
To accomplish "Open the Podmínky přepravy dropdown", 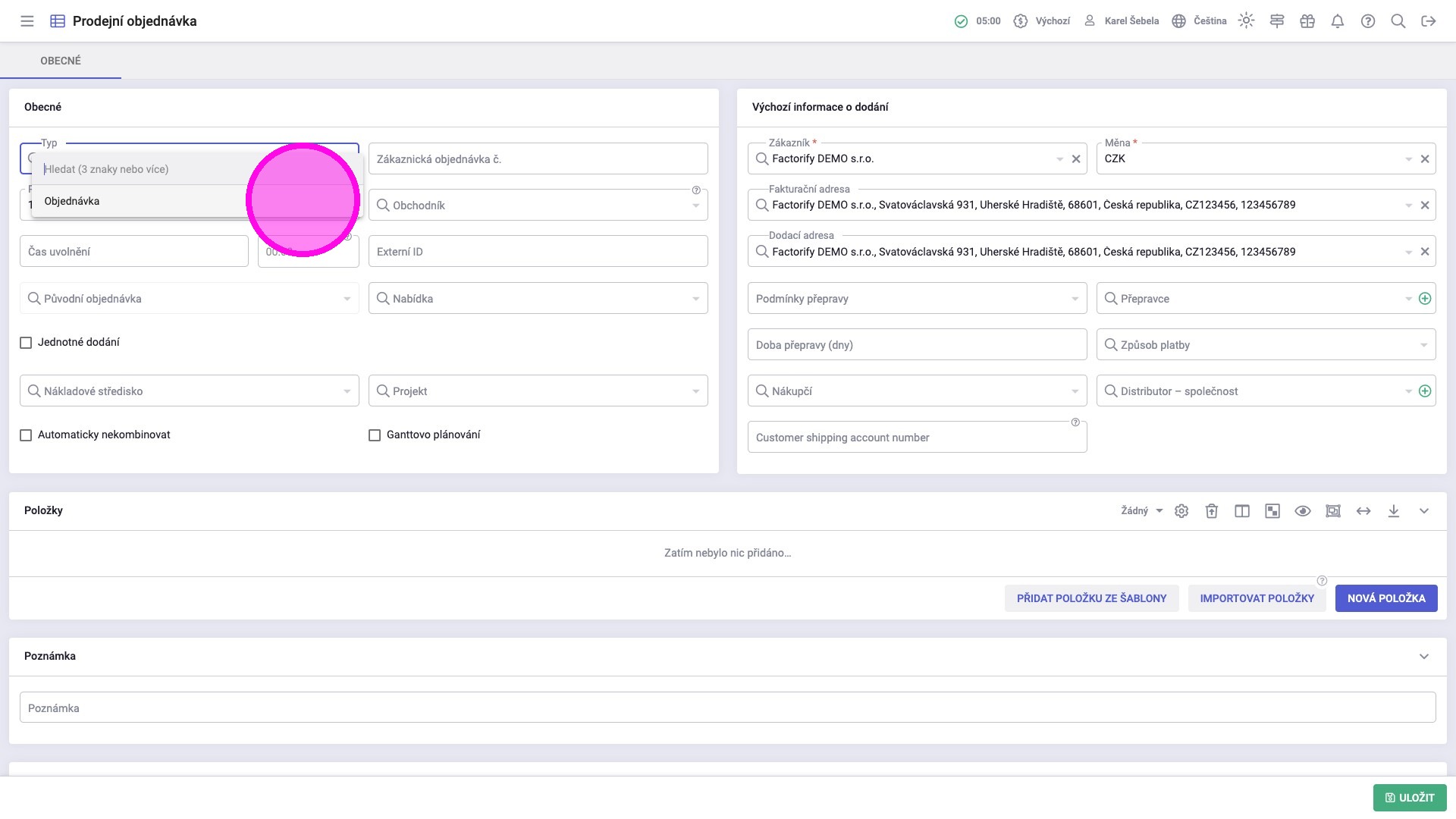I will [1075, 300].
